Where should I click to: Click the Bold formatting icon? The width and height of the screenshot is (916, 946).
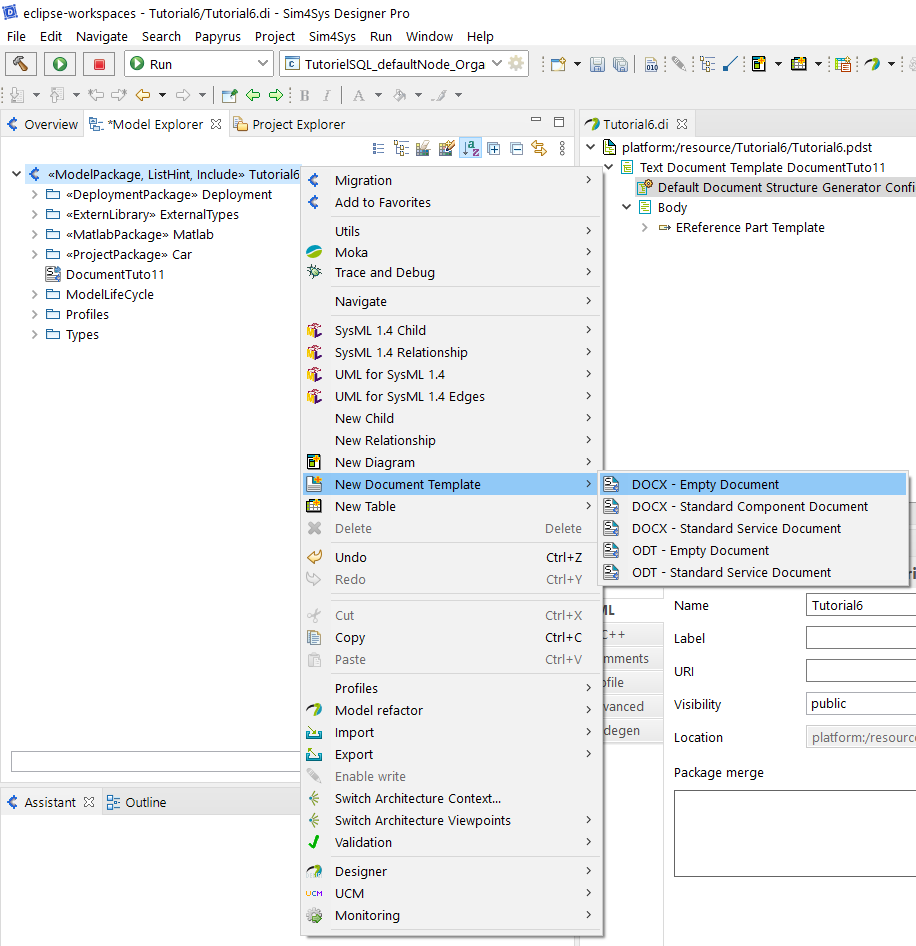tap(305, 95)
